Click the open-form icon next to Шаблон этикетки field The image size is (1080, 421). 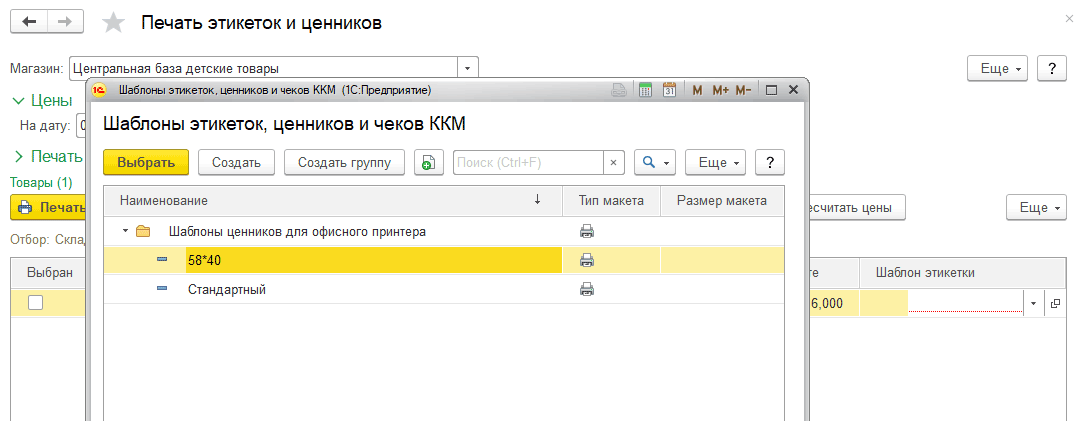(x=1055, y=302)
